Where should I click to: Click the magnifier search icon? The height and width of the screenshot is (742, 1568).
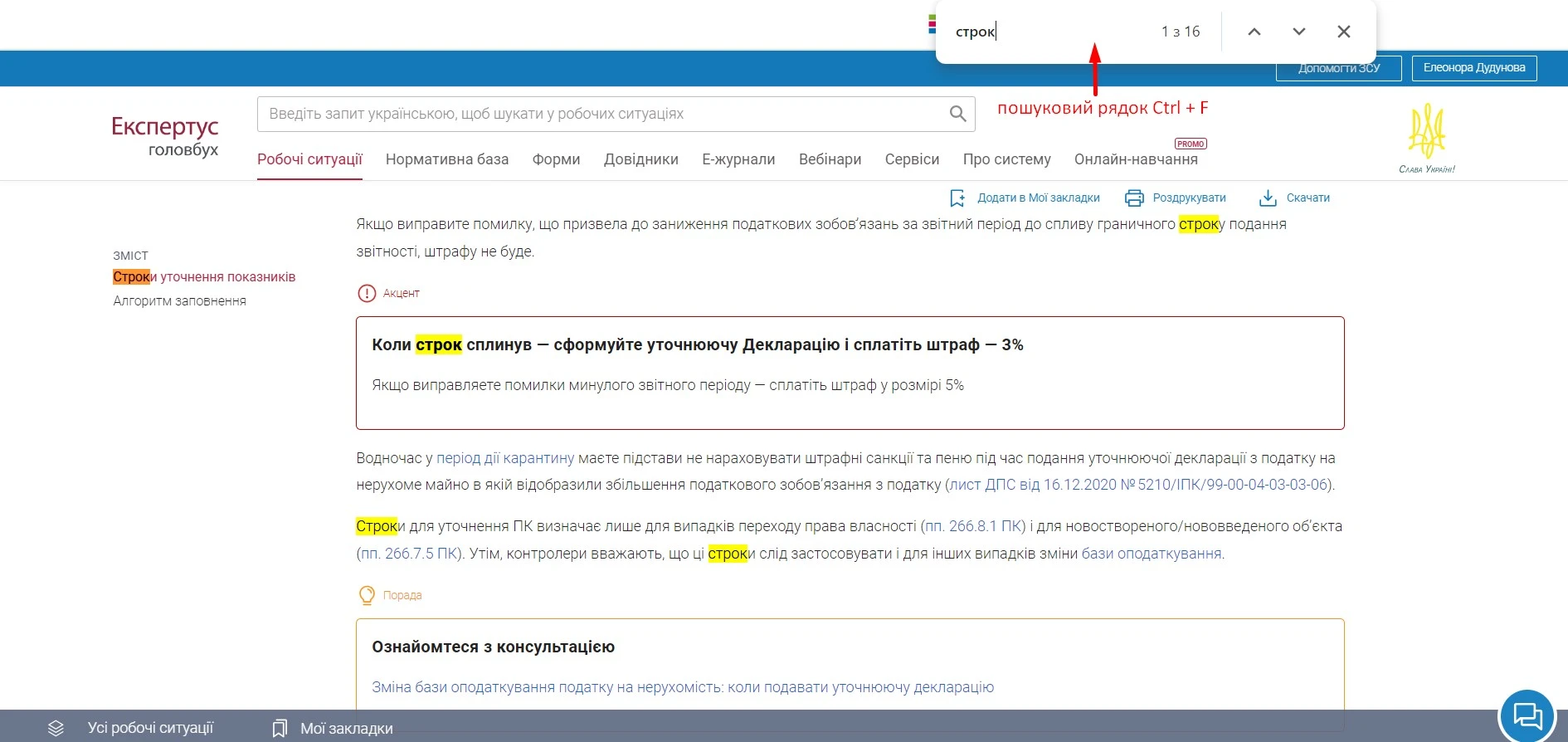click(x=957, y=114)
